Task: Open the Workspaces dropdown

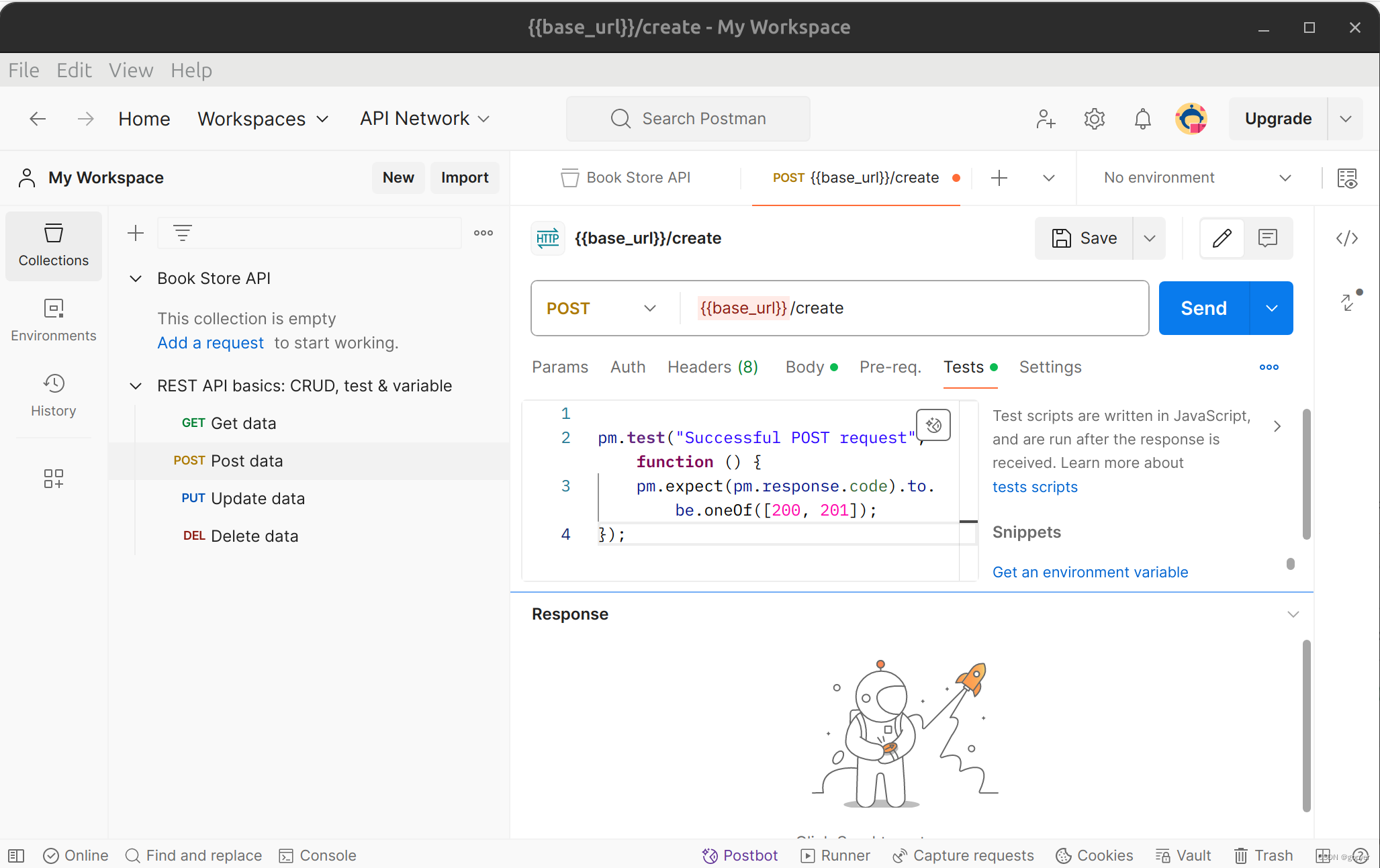Action: (263, 119)
